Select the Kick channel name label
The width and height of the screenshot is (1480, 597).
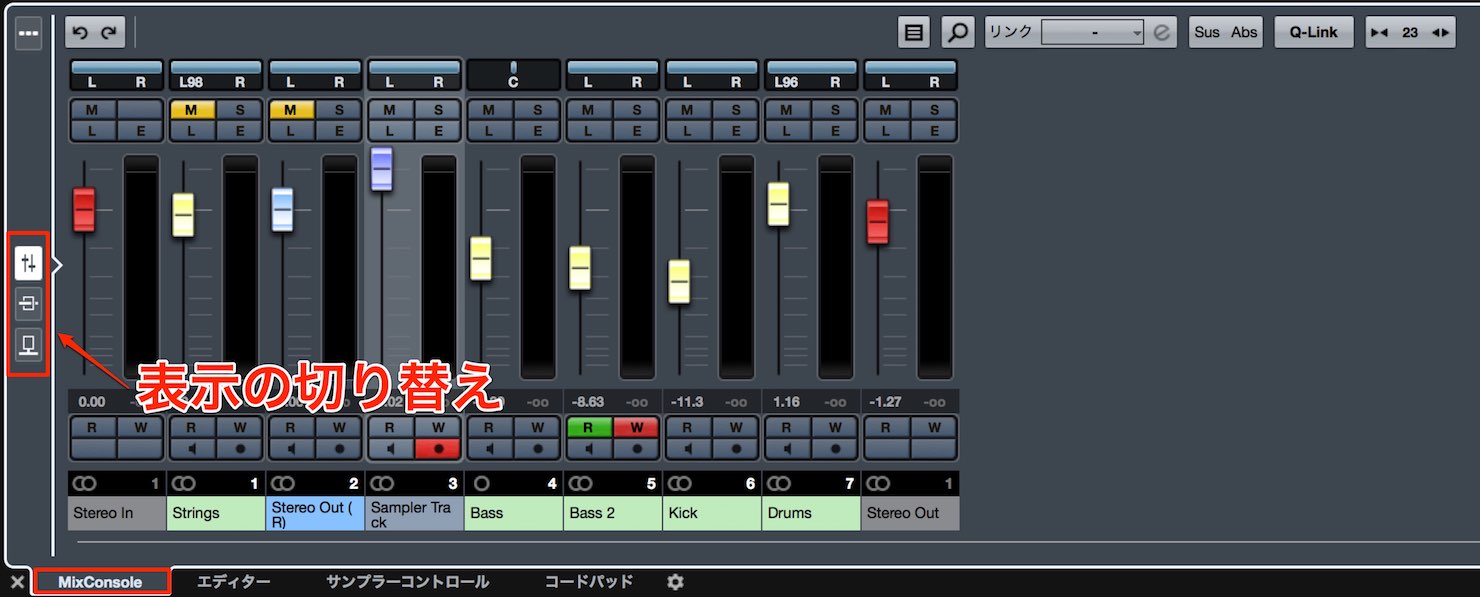click(x=711, y=513)
